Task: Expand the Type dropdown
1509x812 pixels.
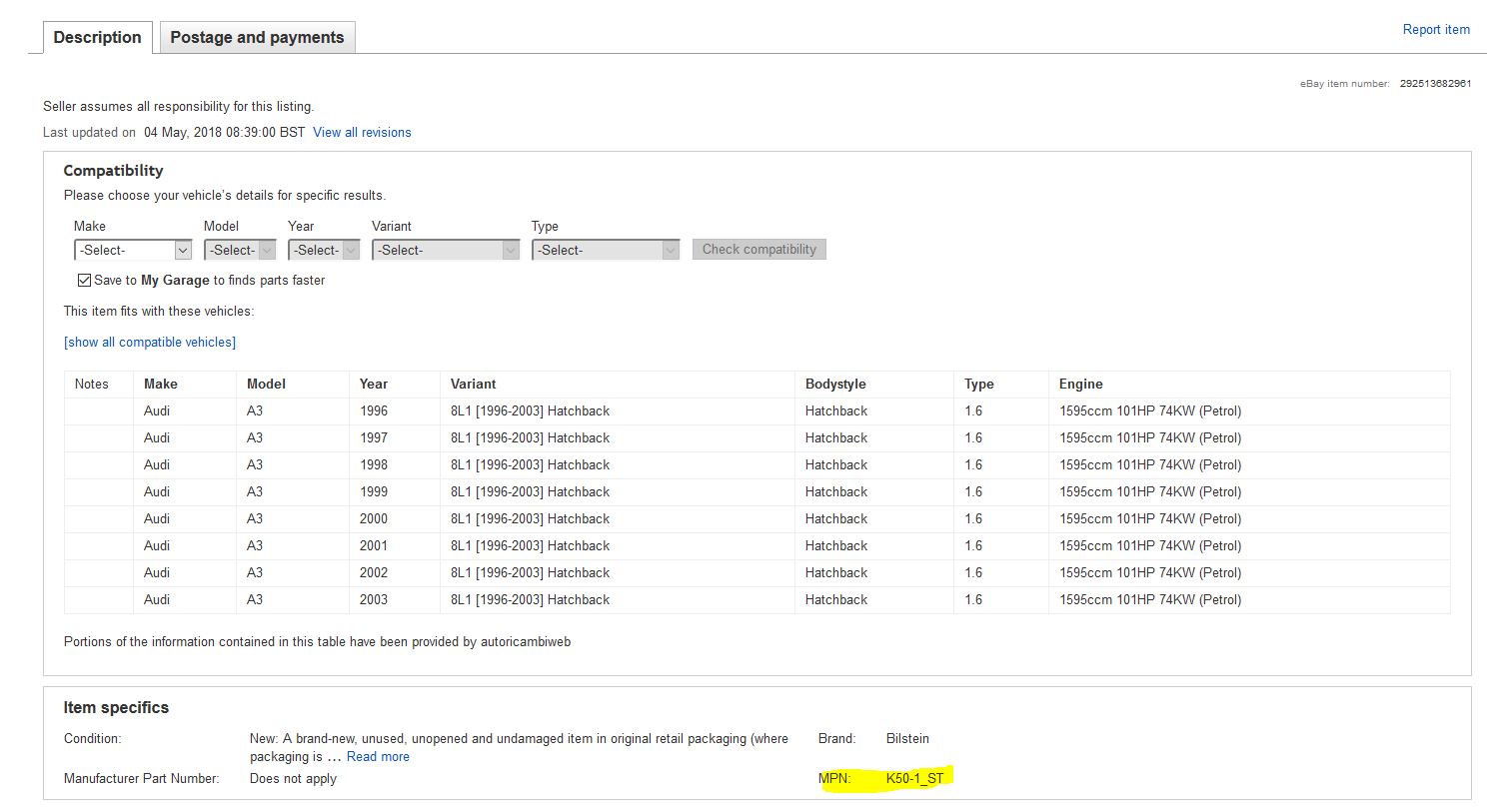Action: 606,250
